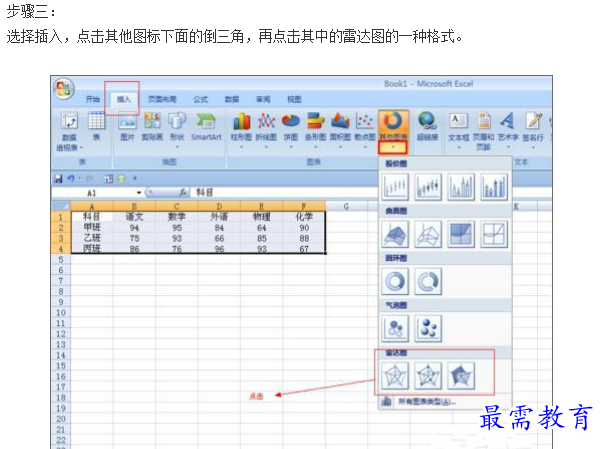Click the SmartArt icon
Screen dimensions: 601x449
click(x=206, y=121)
